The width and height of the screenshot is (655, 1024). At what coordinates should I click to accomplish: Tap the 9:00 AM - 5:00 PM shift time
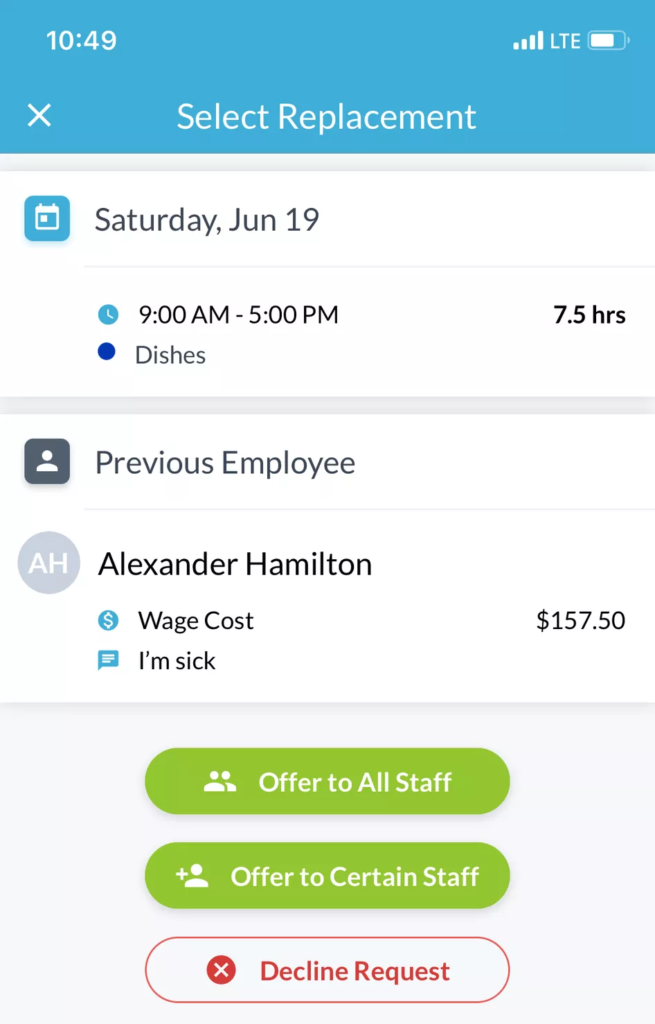click(x=239, y=314)
